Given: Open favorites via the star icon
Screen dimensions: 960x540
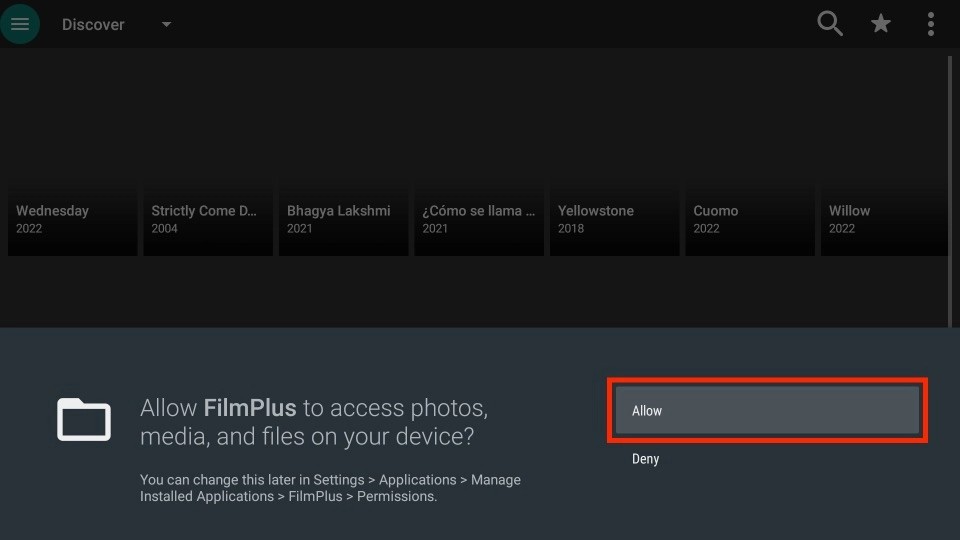Looking at the screenshot, I should 880,24.
